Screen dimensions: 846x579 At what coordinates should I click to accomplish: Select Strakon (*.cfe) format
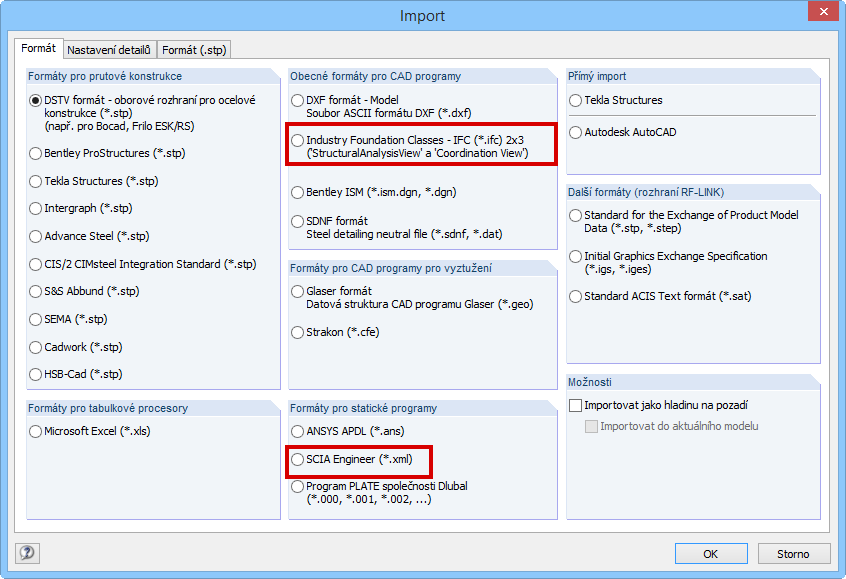pos(298,333)
